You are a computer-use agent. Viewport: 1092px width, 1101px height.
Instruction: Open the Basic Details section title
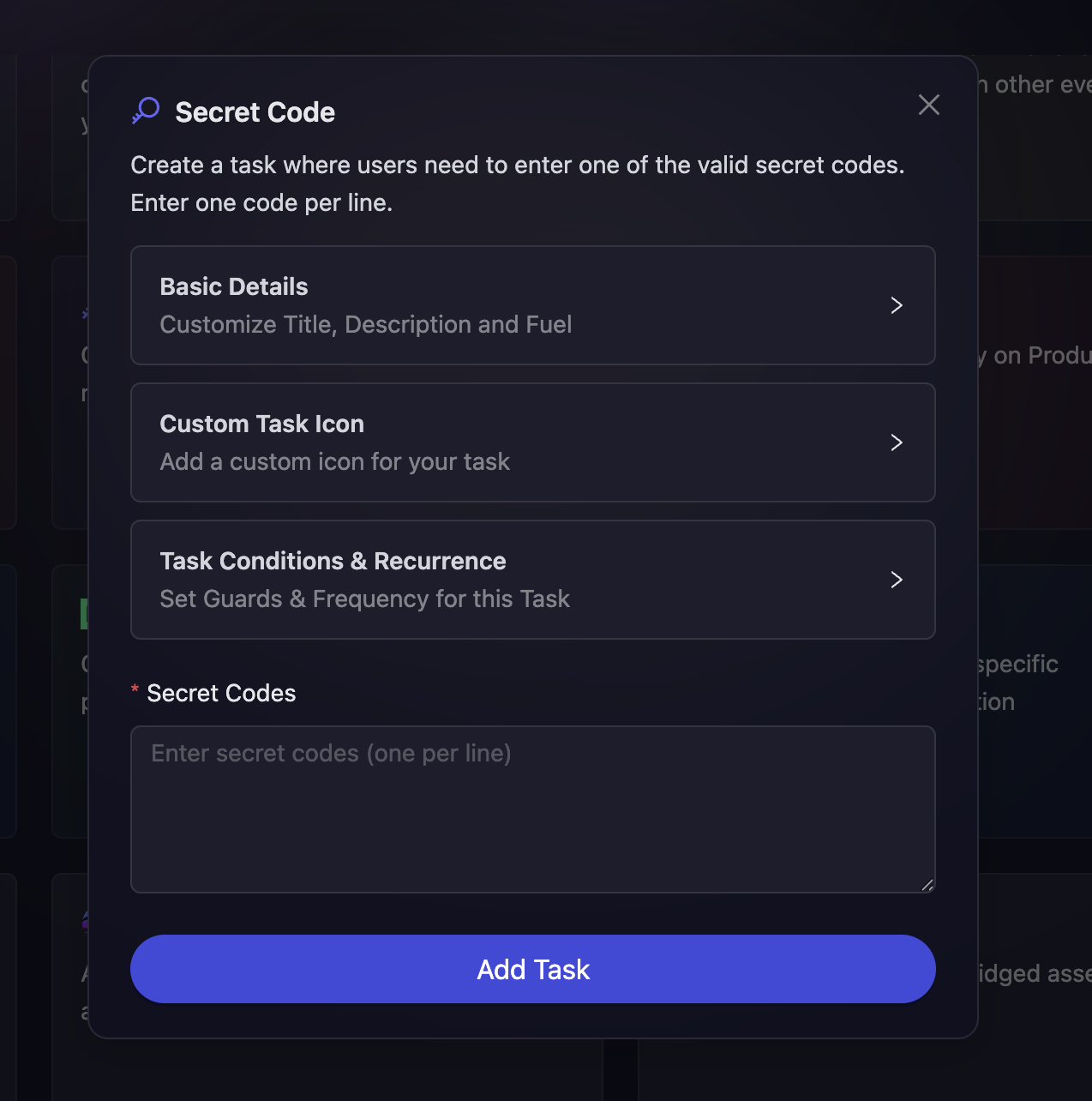[233, 286]
